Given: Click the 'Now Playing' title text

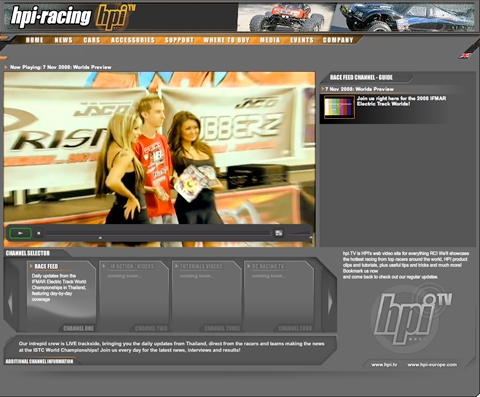Looking at the screenshot, I should pos(60,67).
